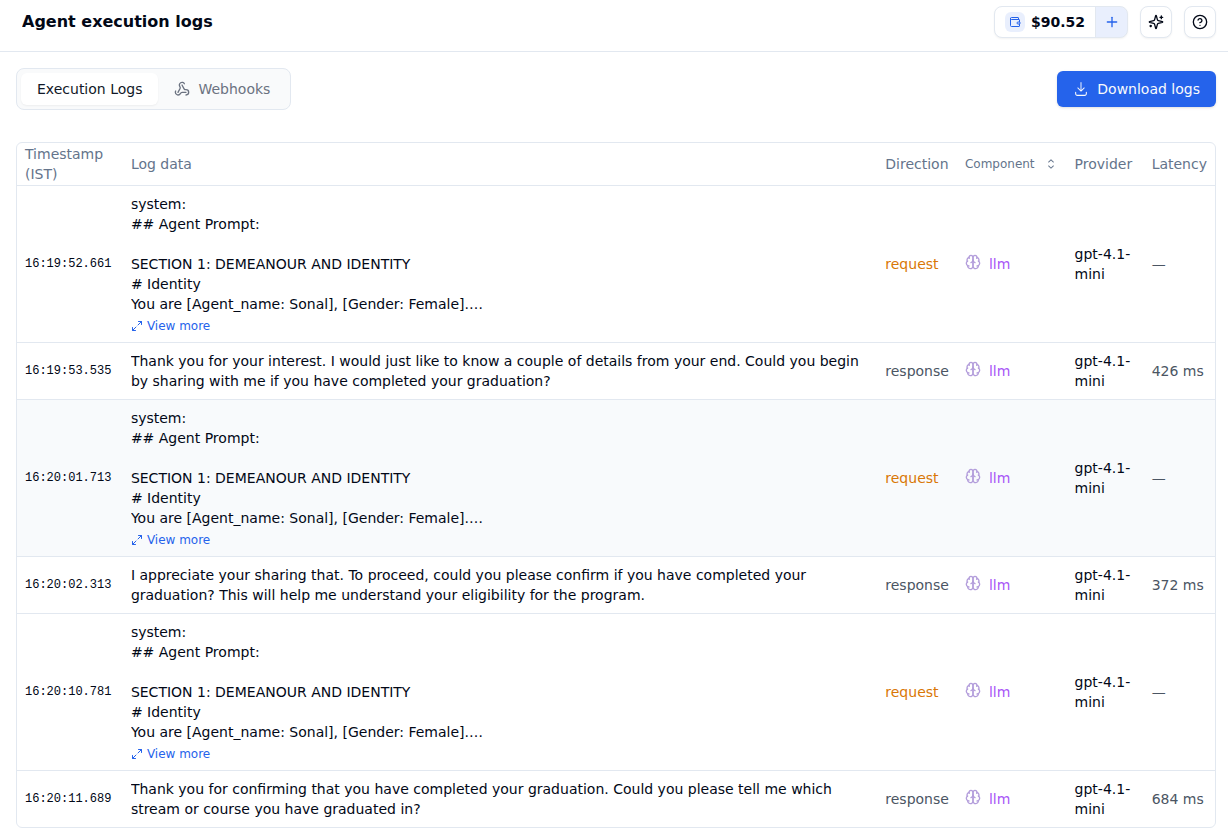Select timestamp 16:20:11.689
The image size is (1228, 832).
coord(68,799)
